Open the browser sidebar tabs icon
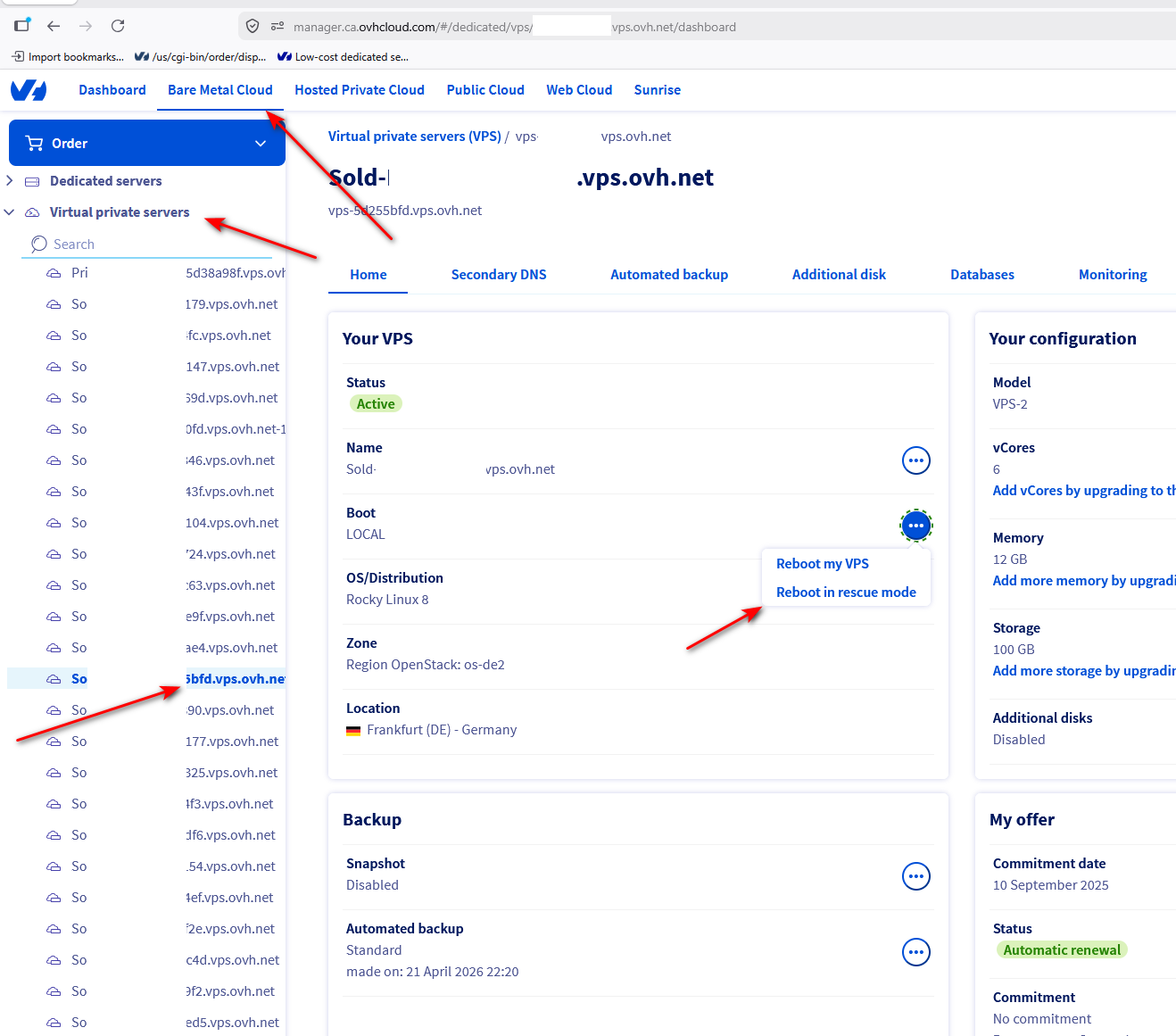This screenshot has width=1176, height=1036. (x=22, y=25)
